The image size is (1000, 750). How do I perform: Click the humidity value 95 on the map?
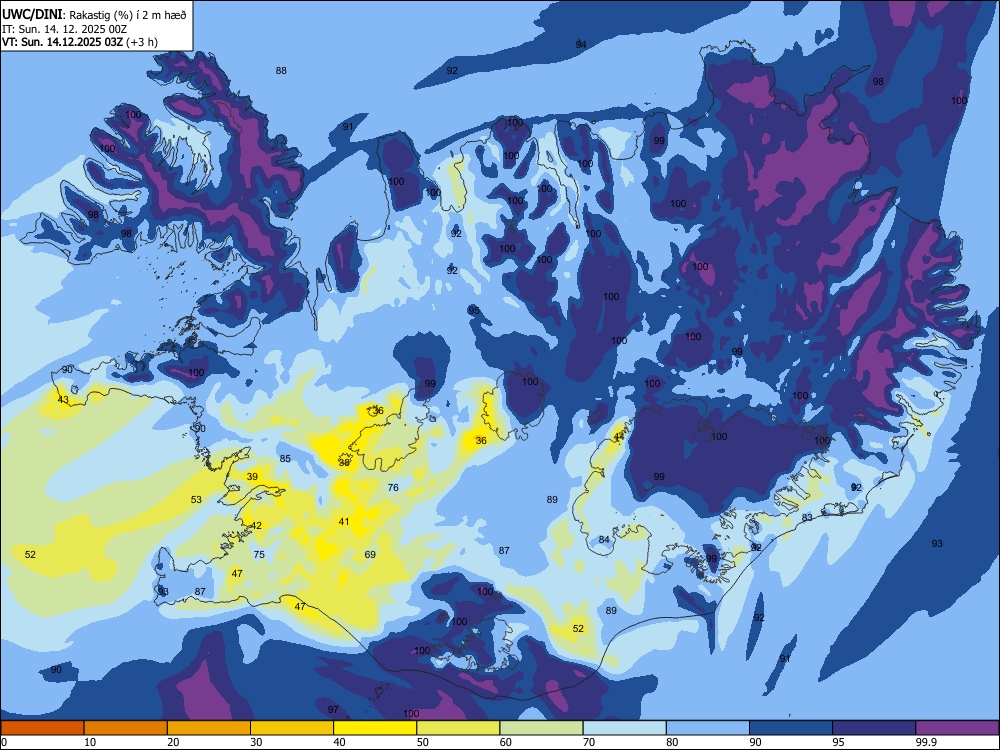pos(474,311)
